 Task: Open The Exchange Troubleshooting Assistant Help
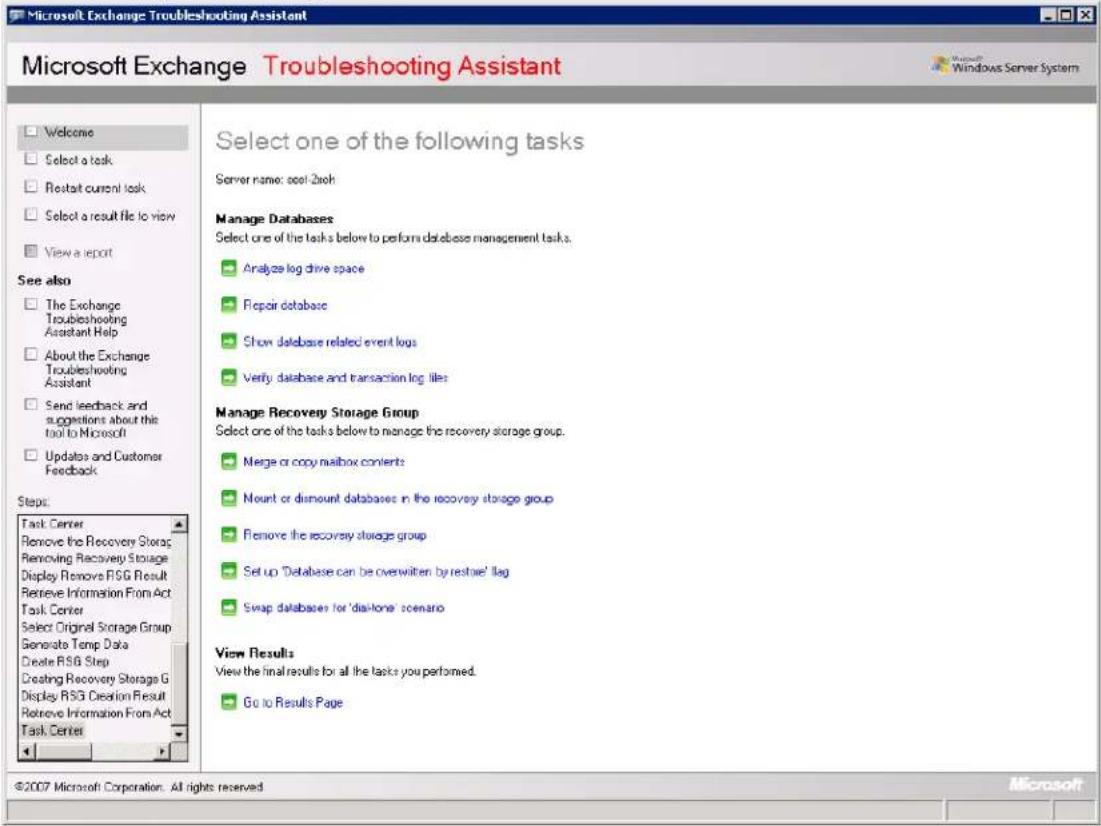pyautogui.click(x=86, y=318)
